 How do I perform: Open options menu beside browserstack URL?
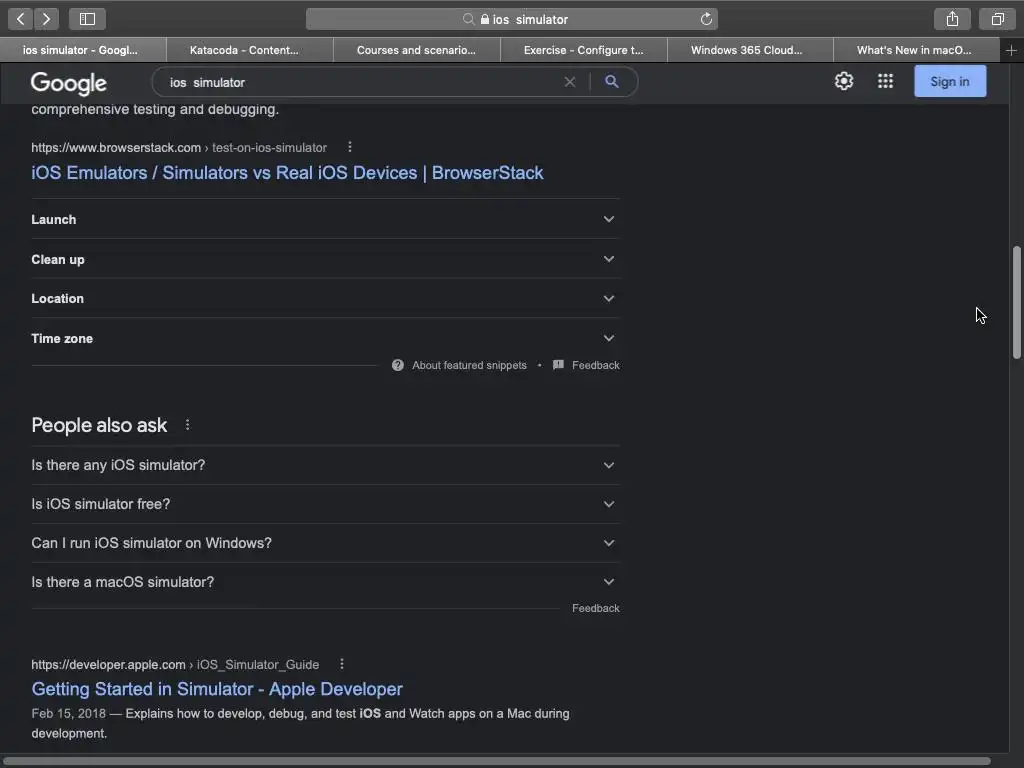point(350,147)
